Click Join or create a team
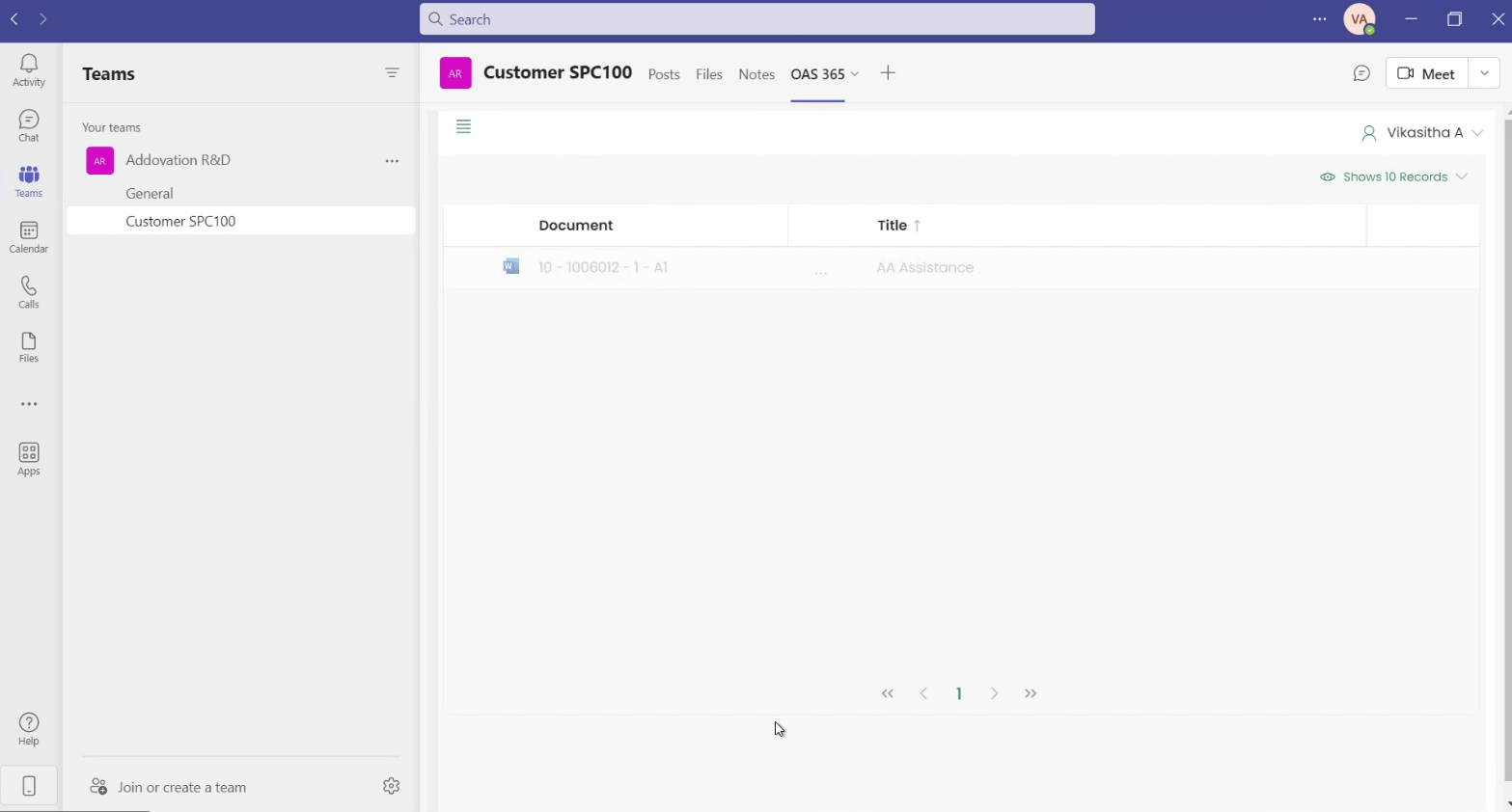This screenshot has width=1512, height=812. [x=181, y=787]
